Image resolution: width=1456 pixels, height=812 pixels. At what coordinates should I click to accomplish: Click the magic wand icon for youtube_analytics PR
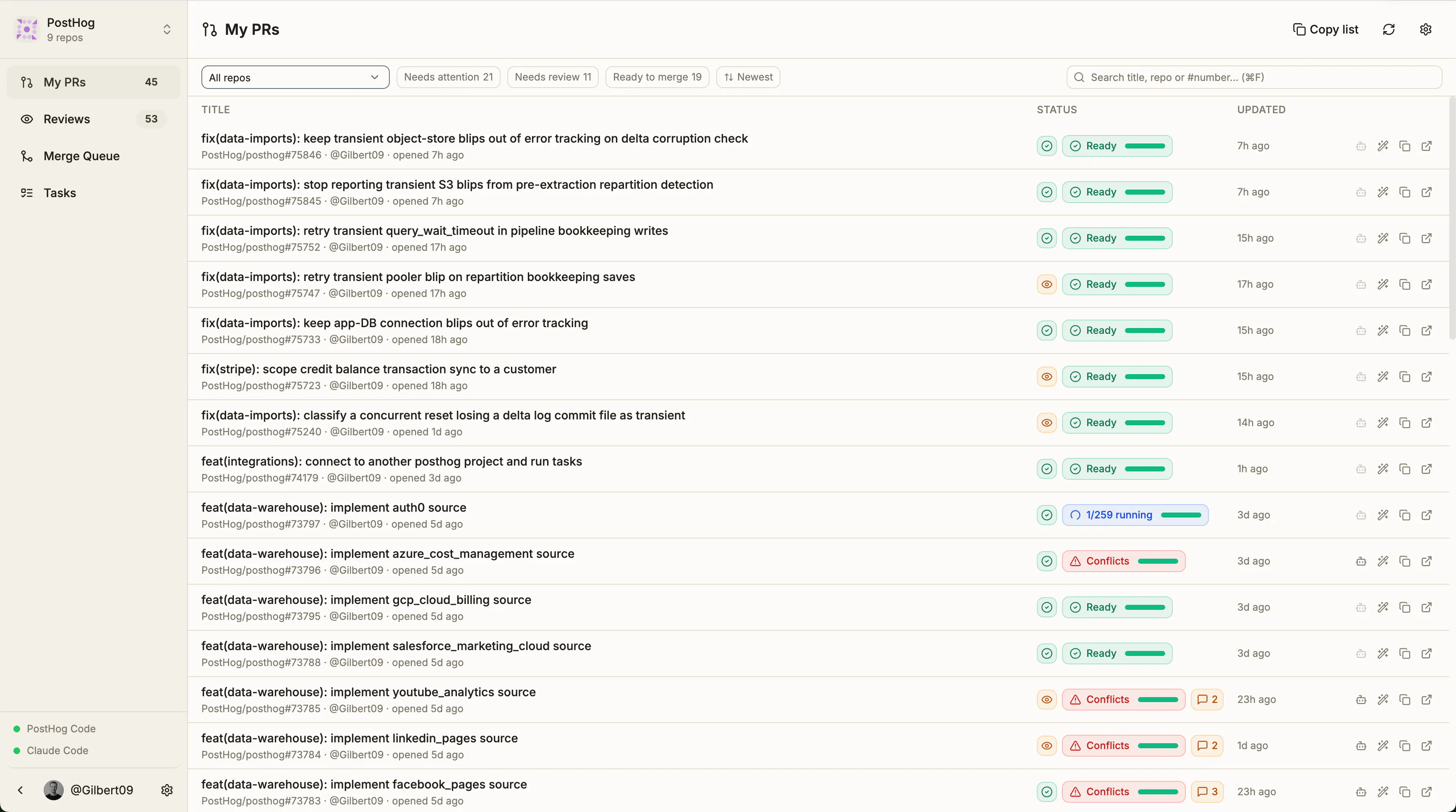pyautogui.click(x=1383, y=700)
